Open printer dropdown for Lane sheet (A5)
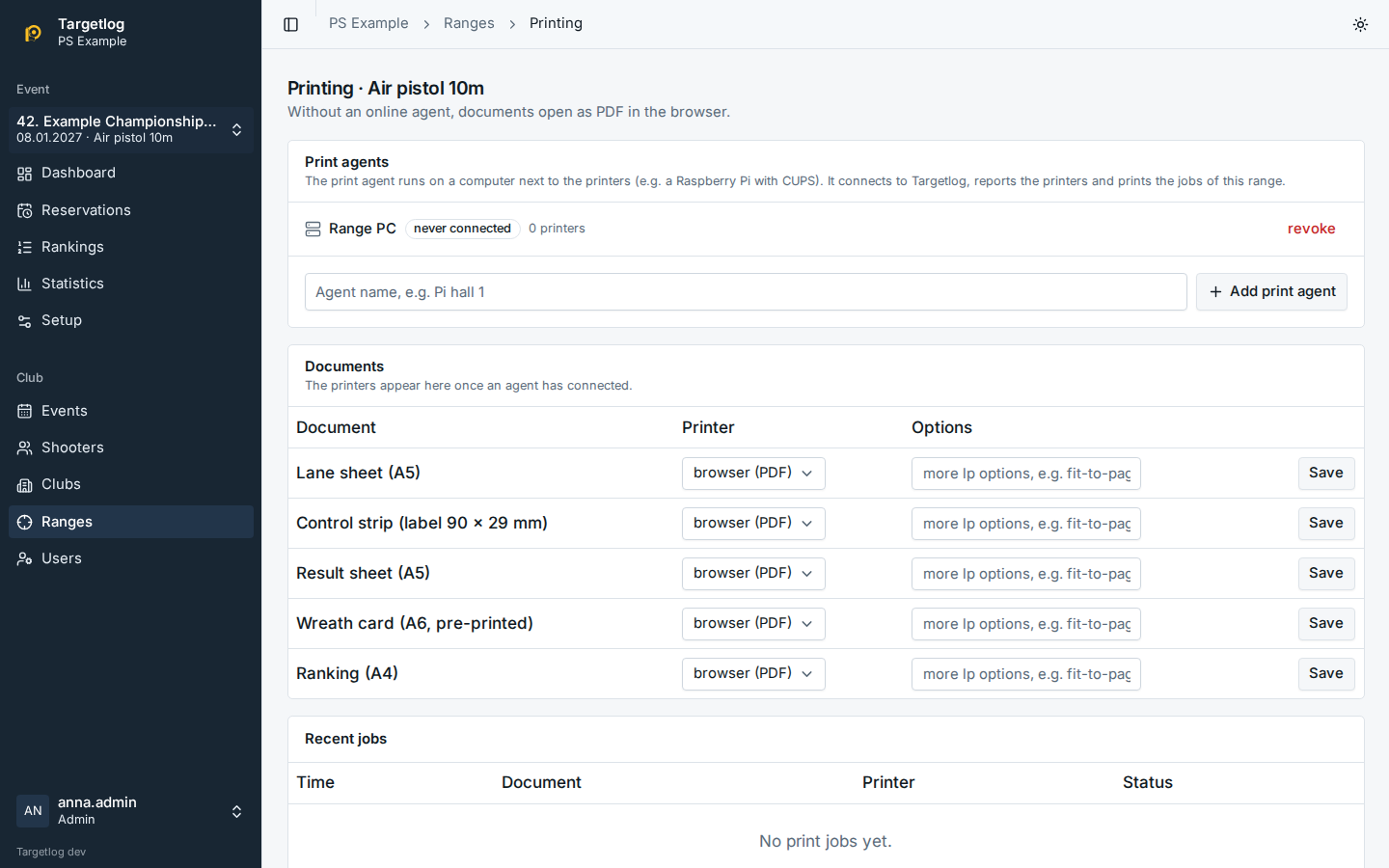The image size is (1389, 868). pyautogui.click(x=753, y=473)
